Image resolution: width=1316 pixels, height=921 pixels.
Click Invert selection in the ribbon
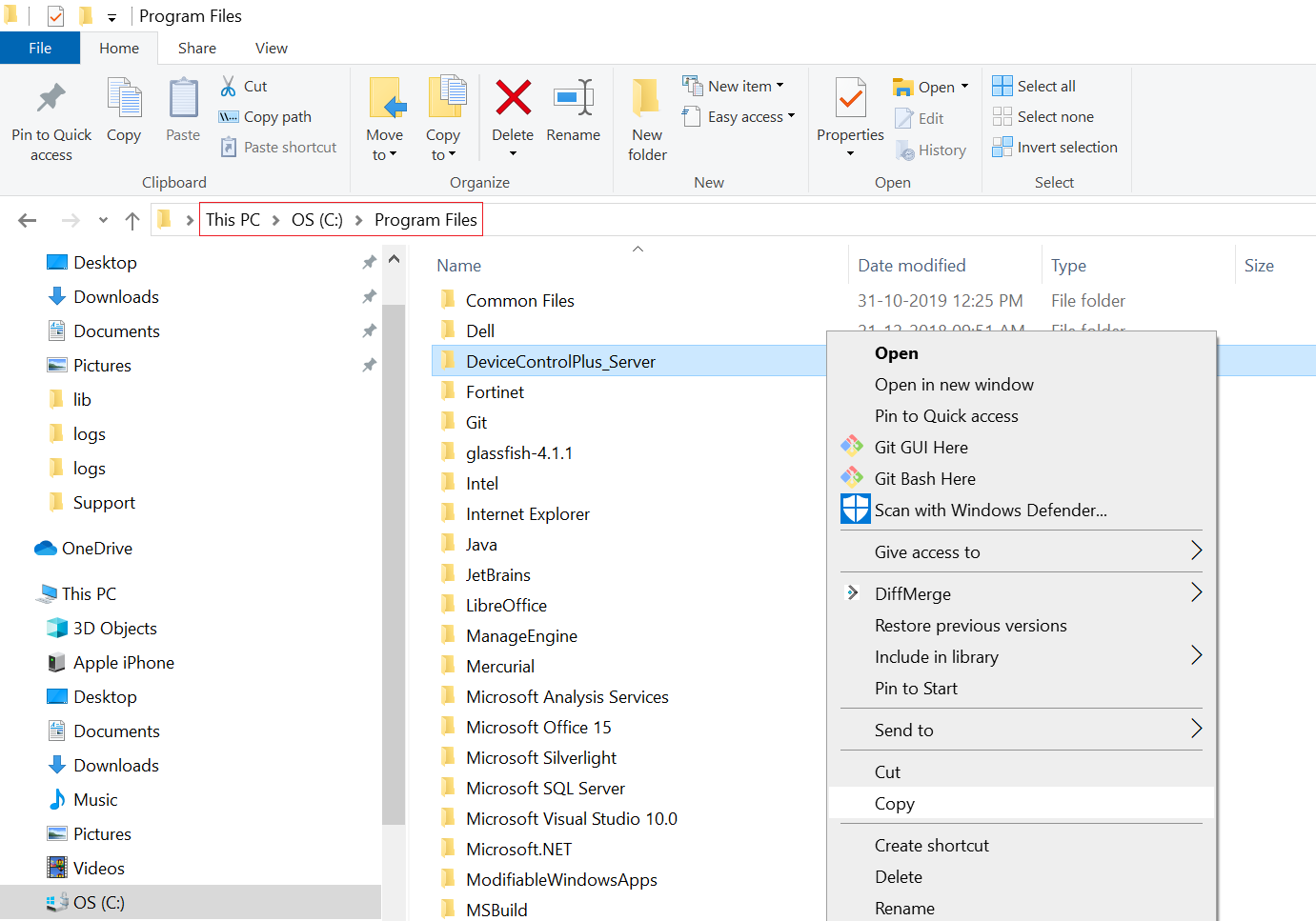pyautogui.click(x=1054, y=147)
